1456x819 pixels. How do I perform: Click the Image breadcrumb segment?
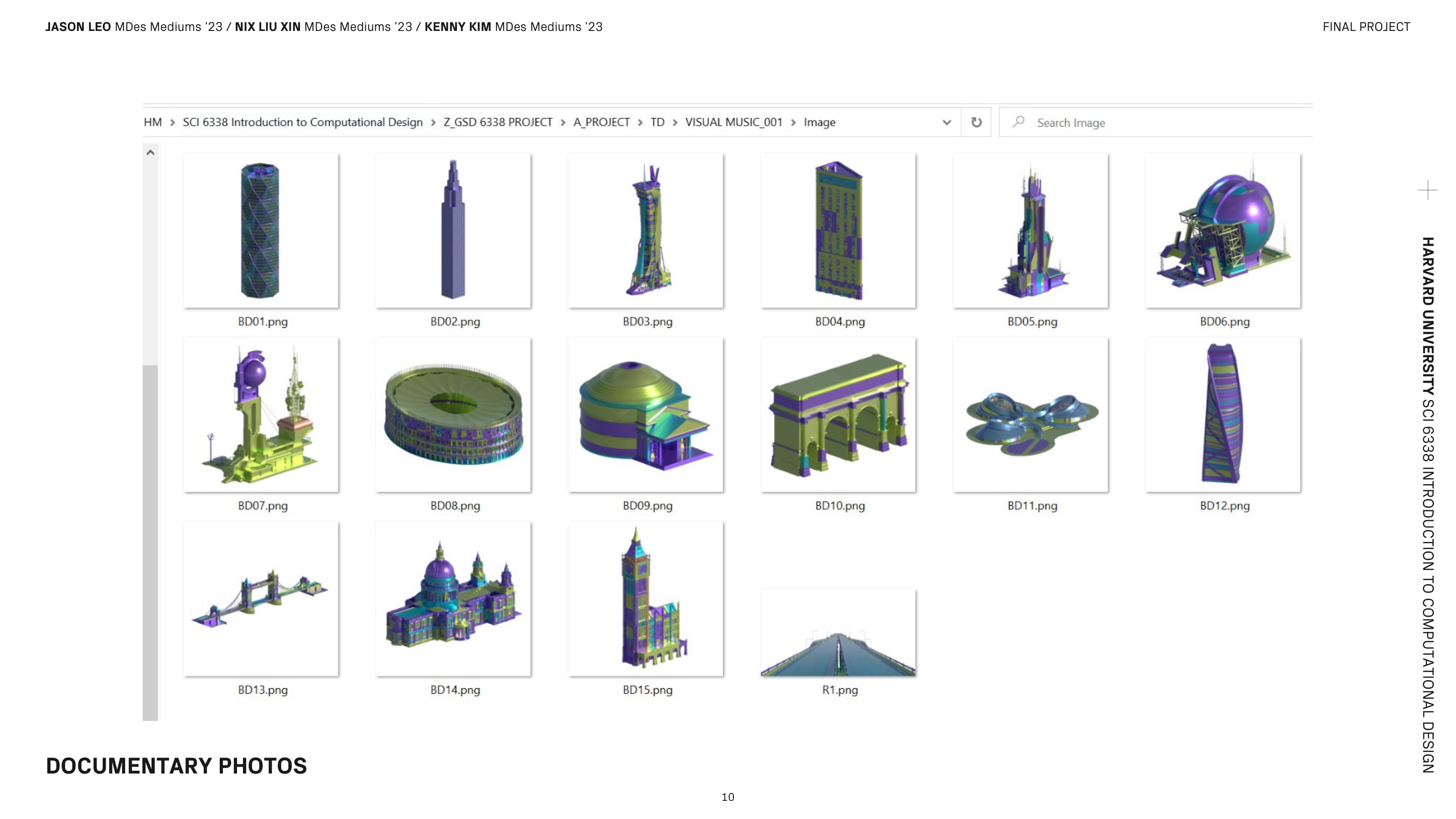click(819, 123)
